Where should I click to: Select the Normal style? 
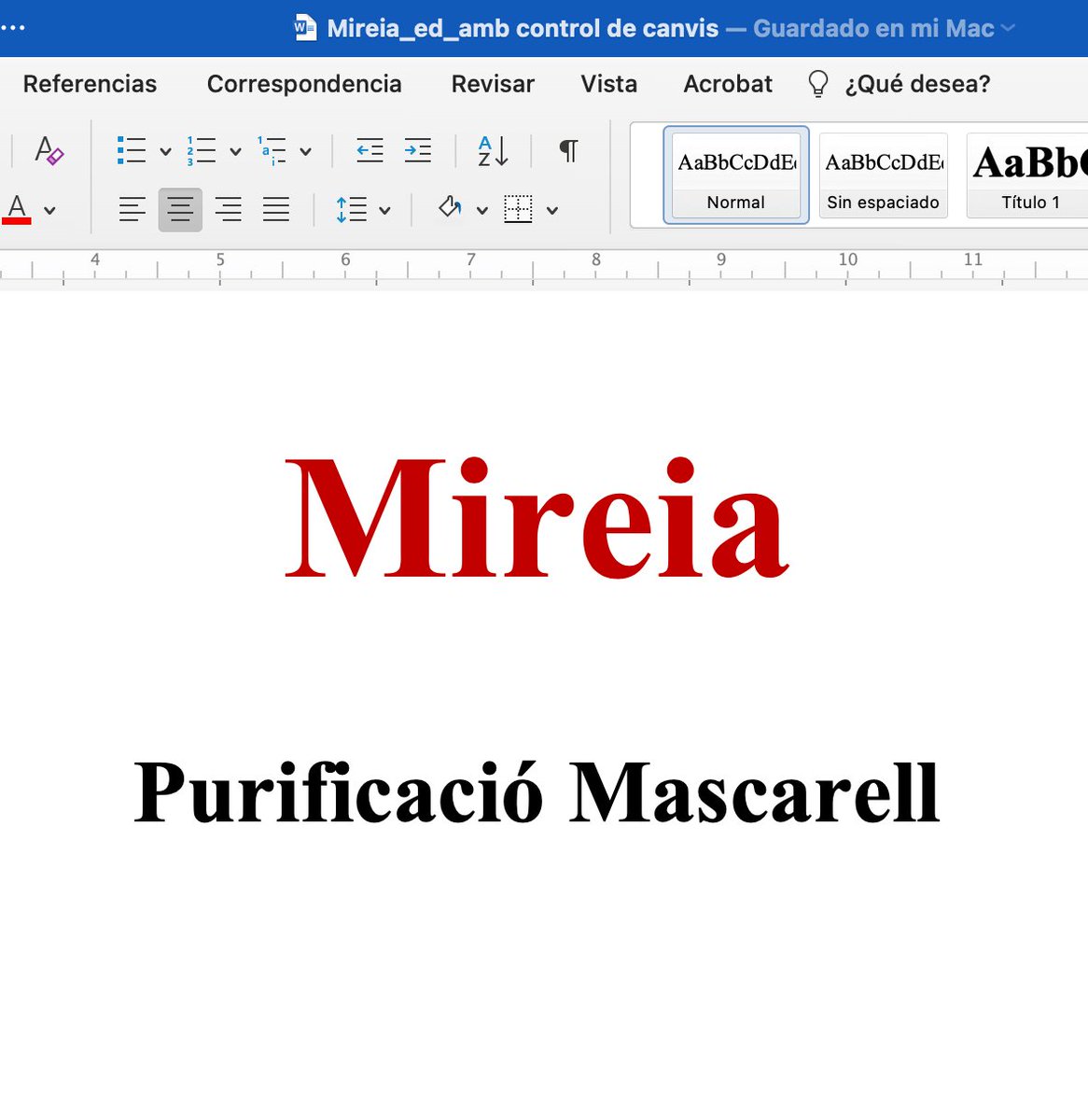[x=736, y=175]
